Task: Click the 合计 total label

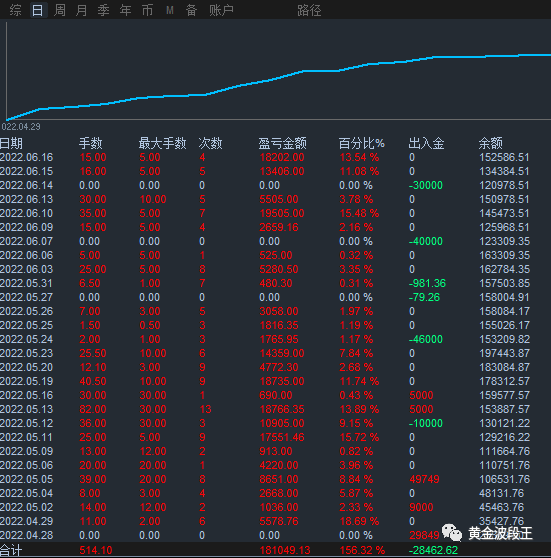Action: (x=11, y=551)
